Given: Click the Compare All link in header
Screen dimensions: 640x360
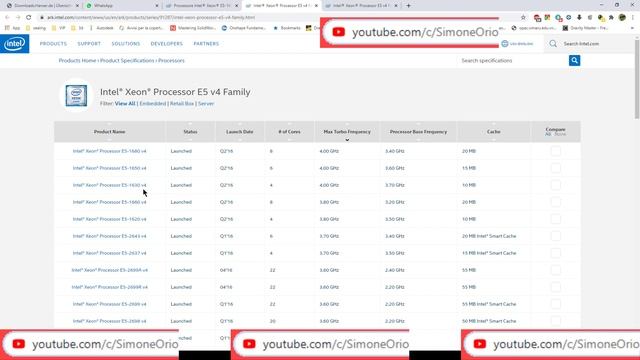Looking at the screenshot, I should (548, 134).
